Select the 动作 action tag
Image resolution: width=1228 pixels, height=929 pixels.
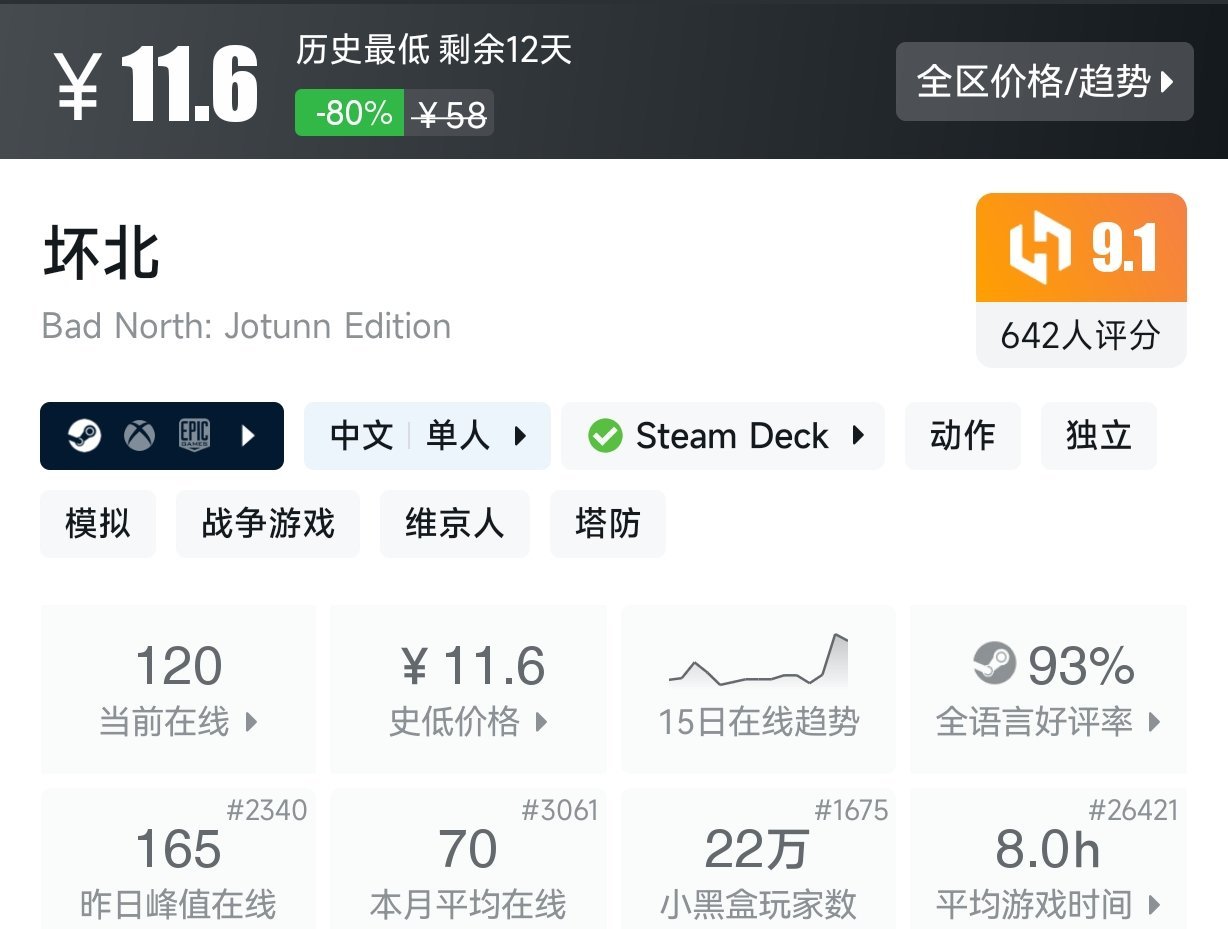(962, 435)
